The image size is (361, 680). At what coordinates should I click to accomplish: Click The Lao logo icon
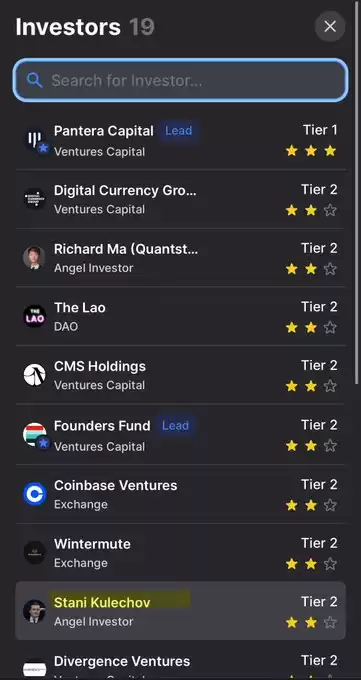35,317
